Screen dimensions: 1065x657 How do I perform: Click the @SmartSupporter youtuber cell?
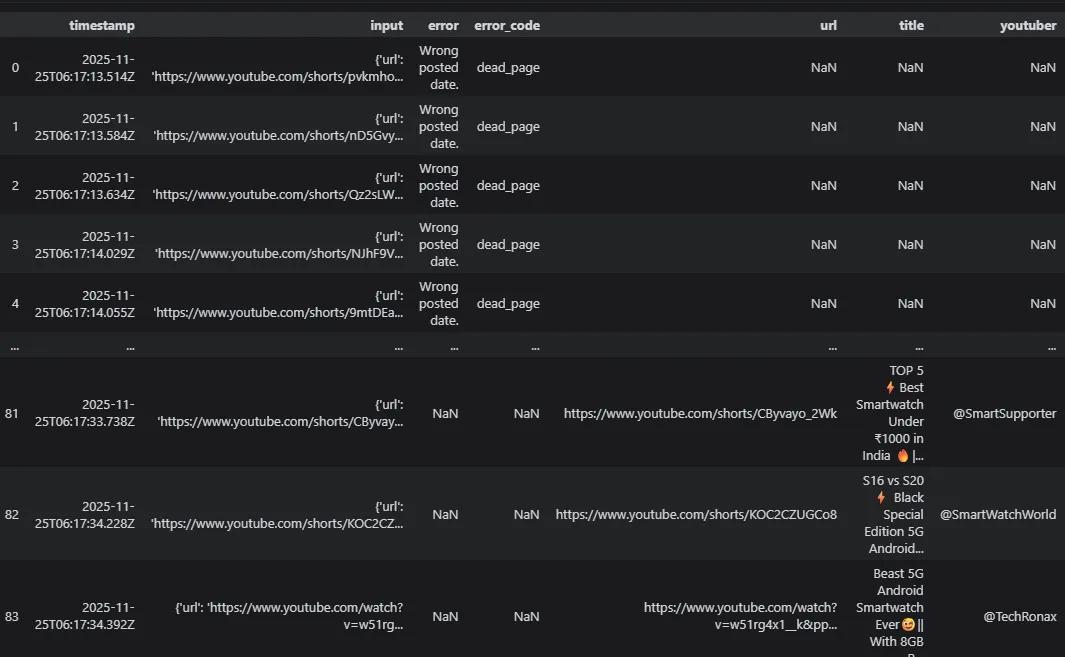1002,413
